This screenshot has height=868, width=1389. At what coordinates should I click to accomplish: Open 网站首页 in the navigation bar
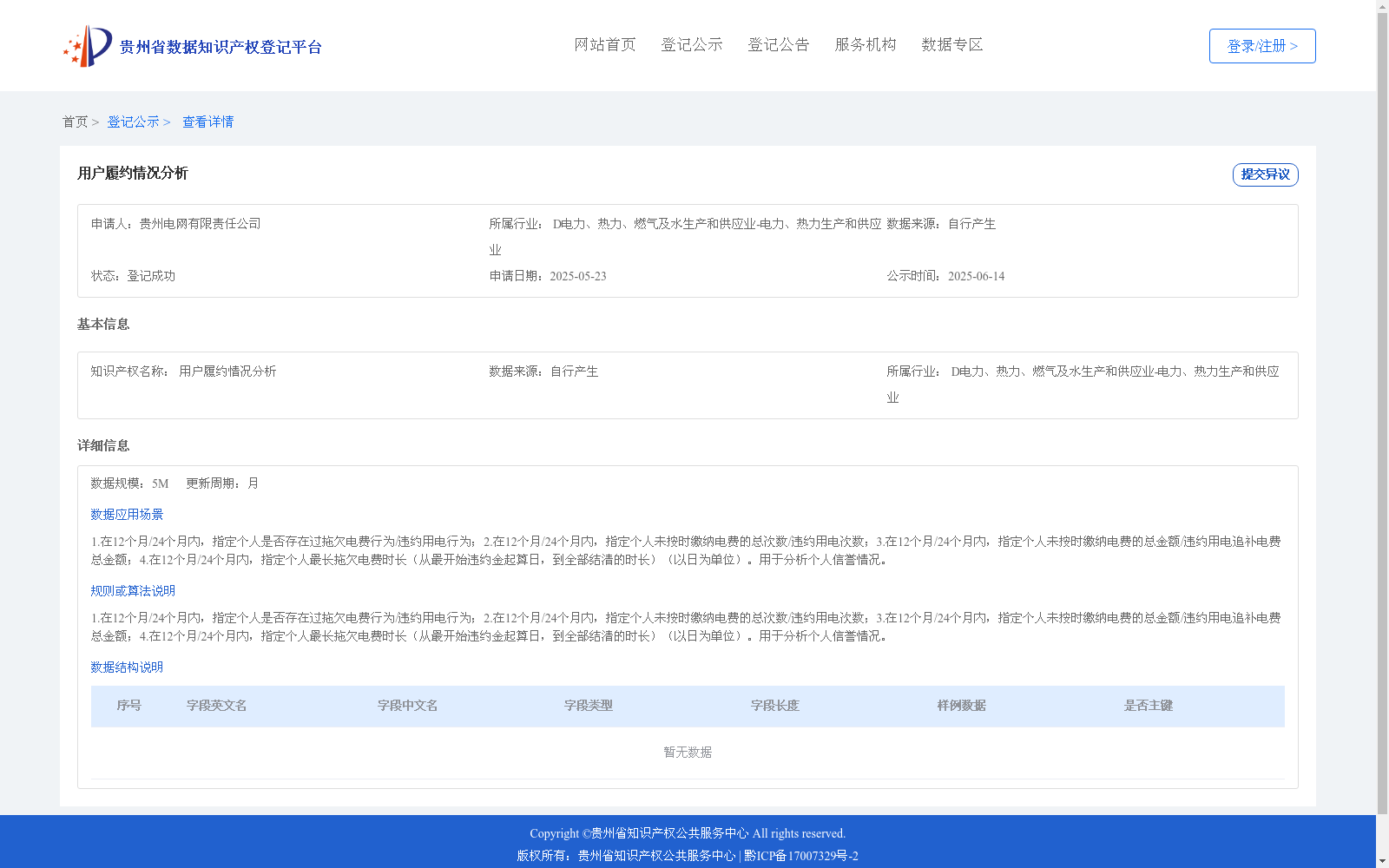(x=605, y=44)
